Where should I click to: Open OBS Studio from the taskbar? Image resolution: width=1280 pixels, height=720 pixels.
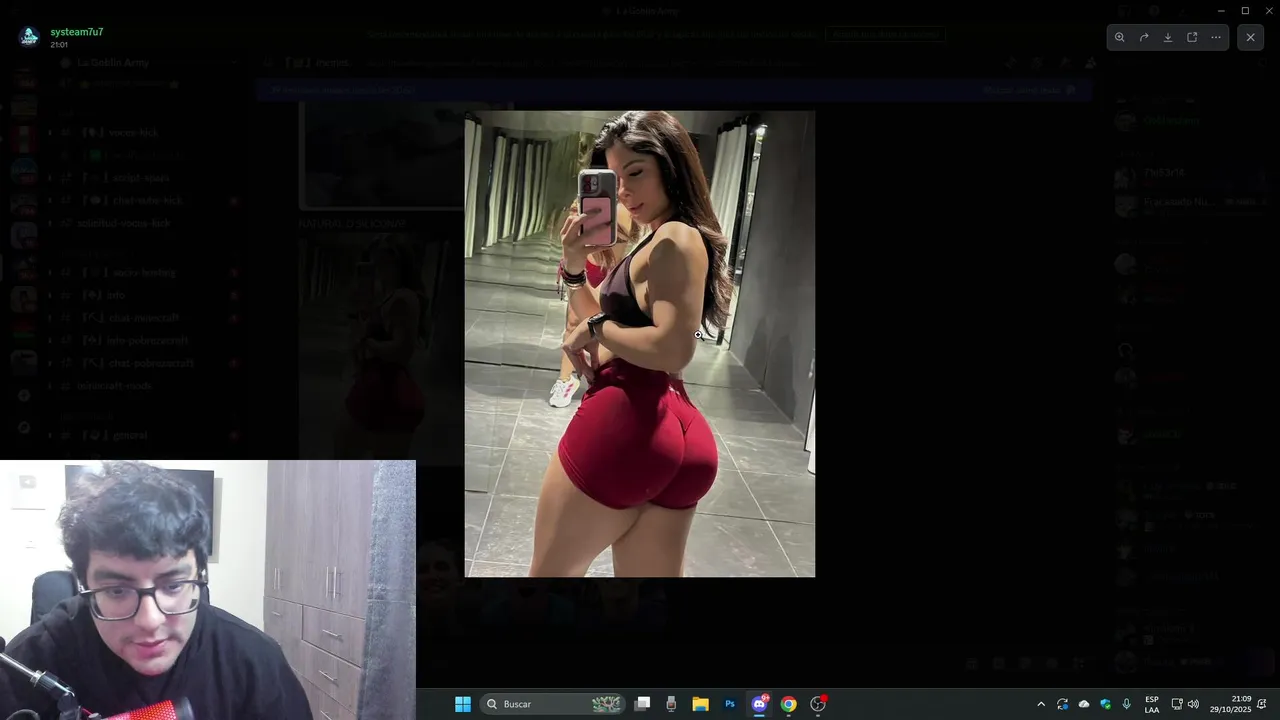(818, 704)
